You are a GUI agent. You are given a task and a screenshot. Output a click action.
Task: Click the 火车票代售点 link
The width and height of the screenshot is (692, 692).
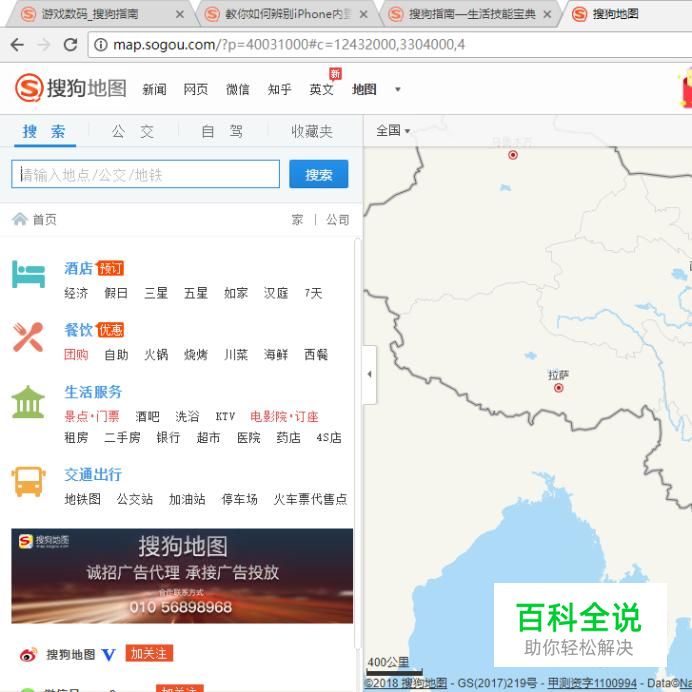click(310, 499)
